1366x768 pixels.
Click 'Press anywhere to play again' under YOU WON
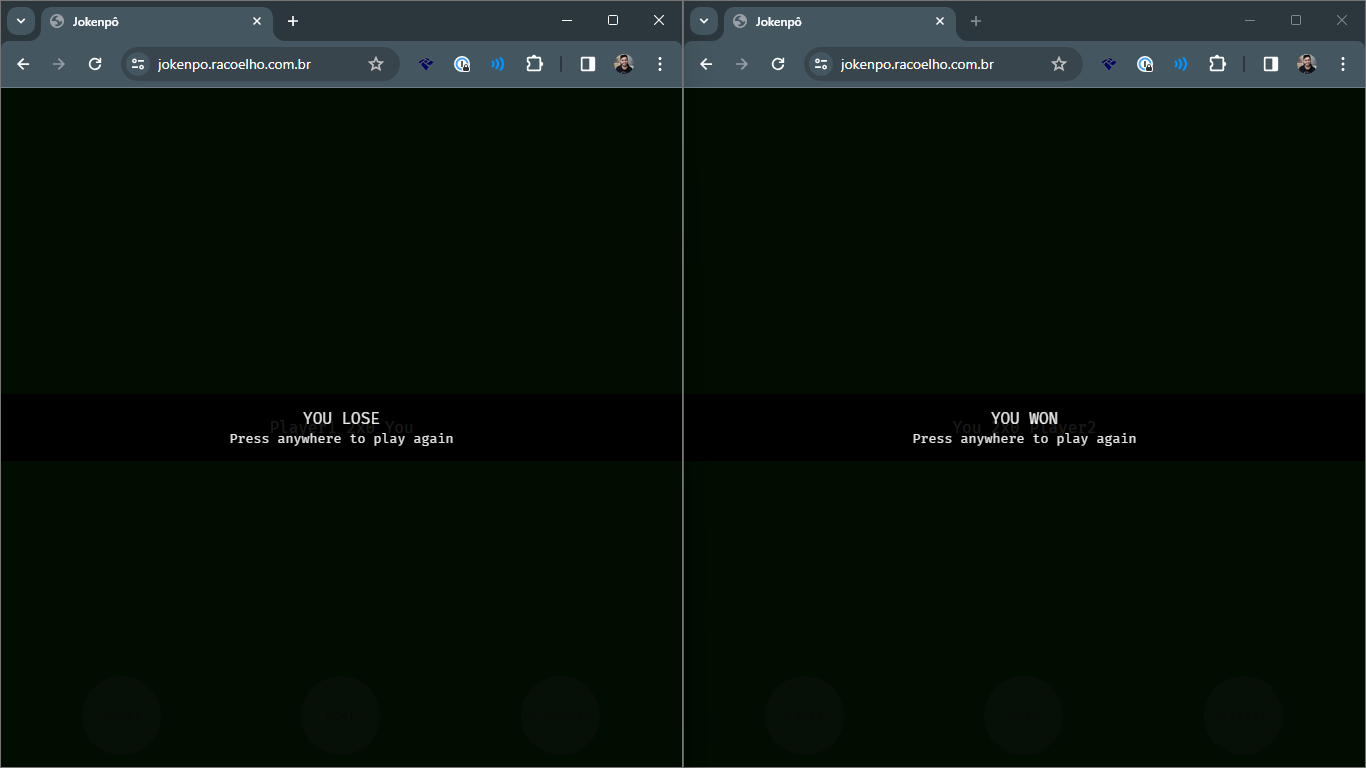click(x=1024, y=439)
